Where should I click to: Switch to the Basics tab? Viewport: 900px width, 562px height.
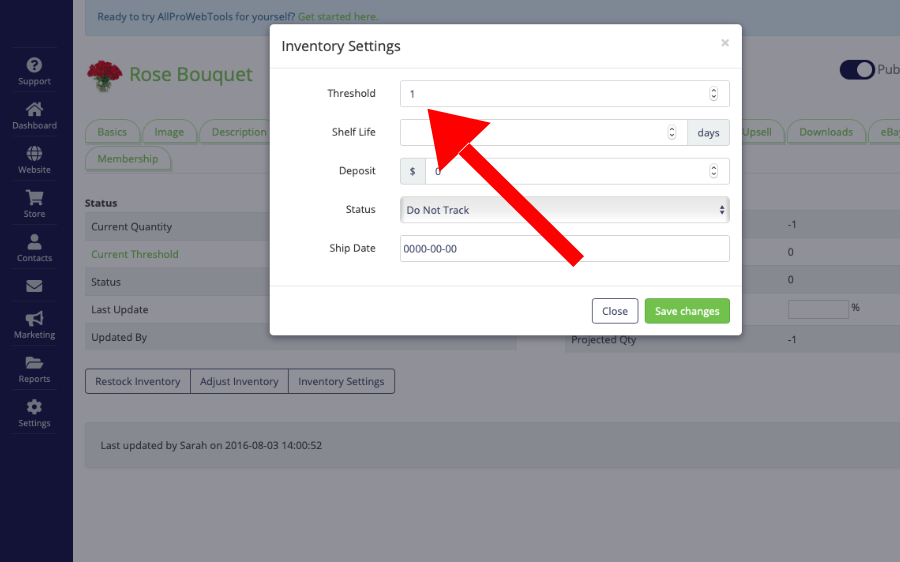(112, 132)
